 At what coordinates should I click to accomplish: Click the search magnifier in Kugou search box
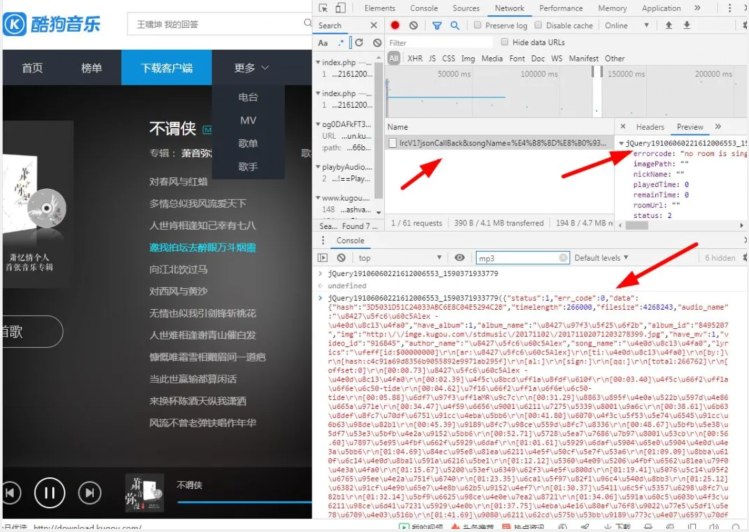coord(308,23)
